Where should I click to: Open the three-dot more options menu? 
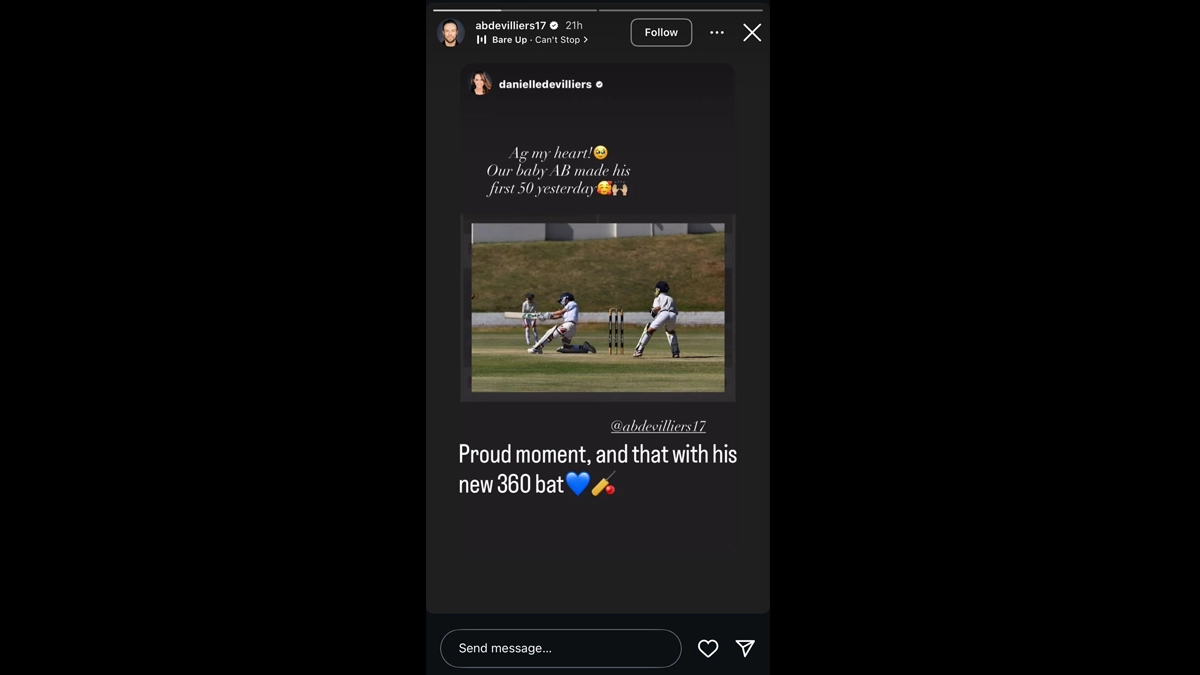(717, 33)
